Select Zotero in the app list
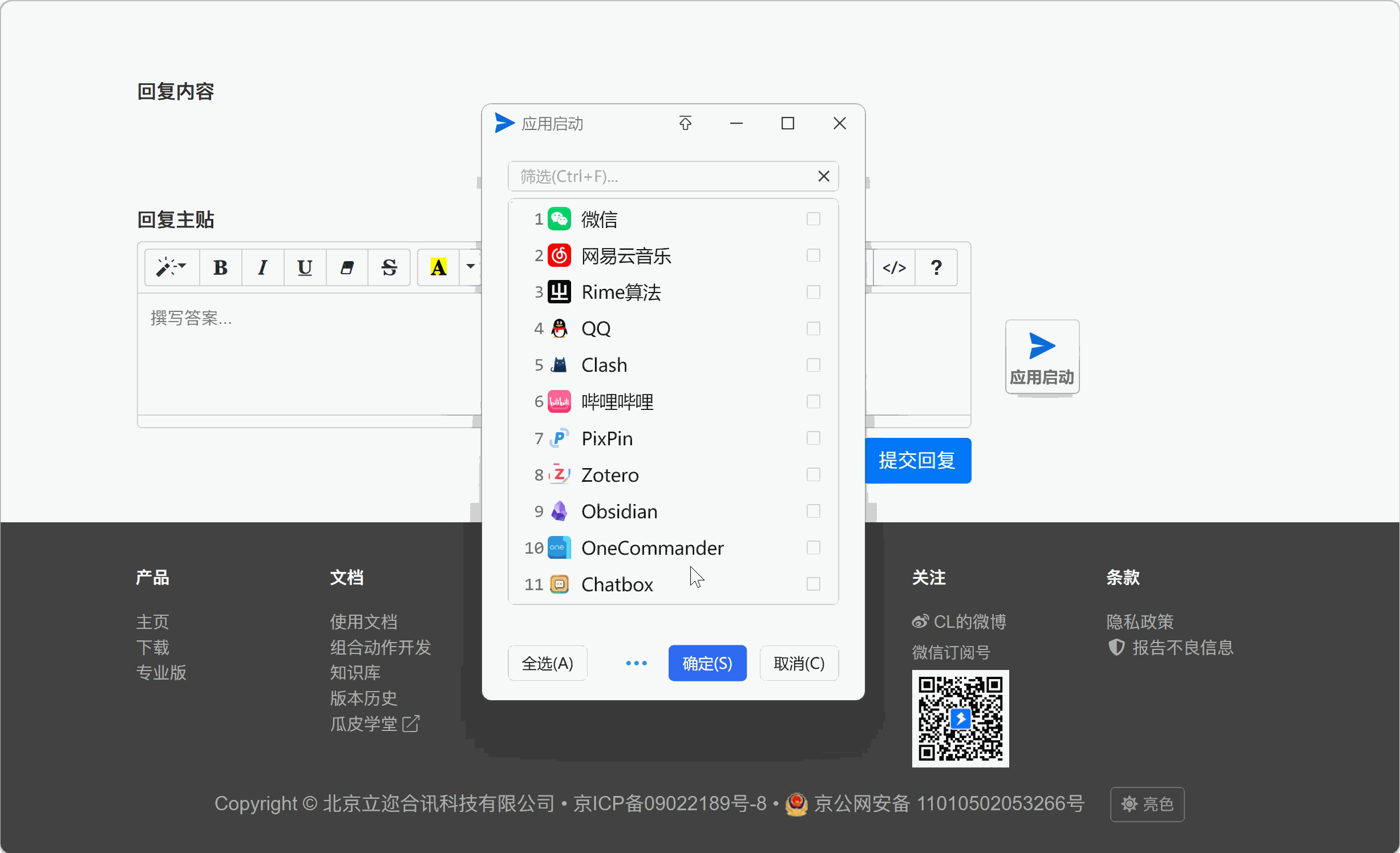Viewport: 1400px width, 853px height. point(609,475)
